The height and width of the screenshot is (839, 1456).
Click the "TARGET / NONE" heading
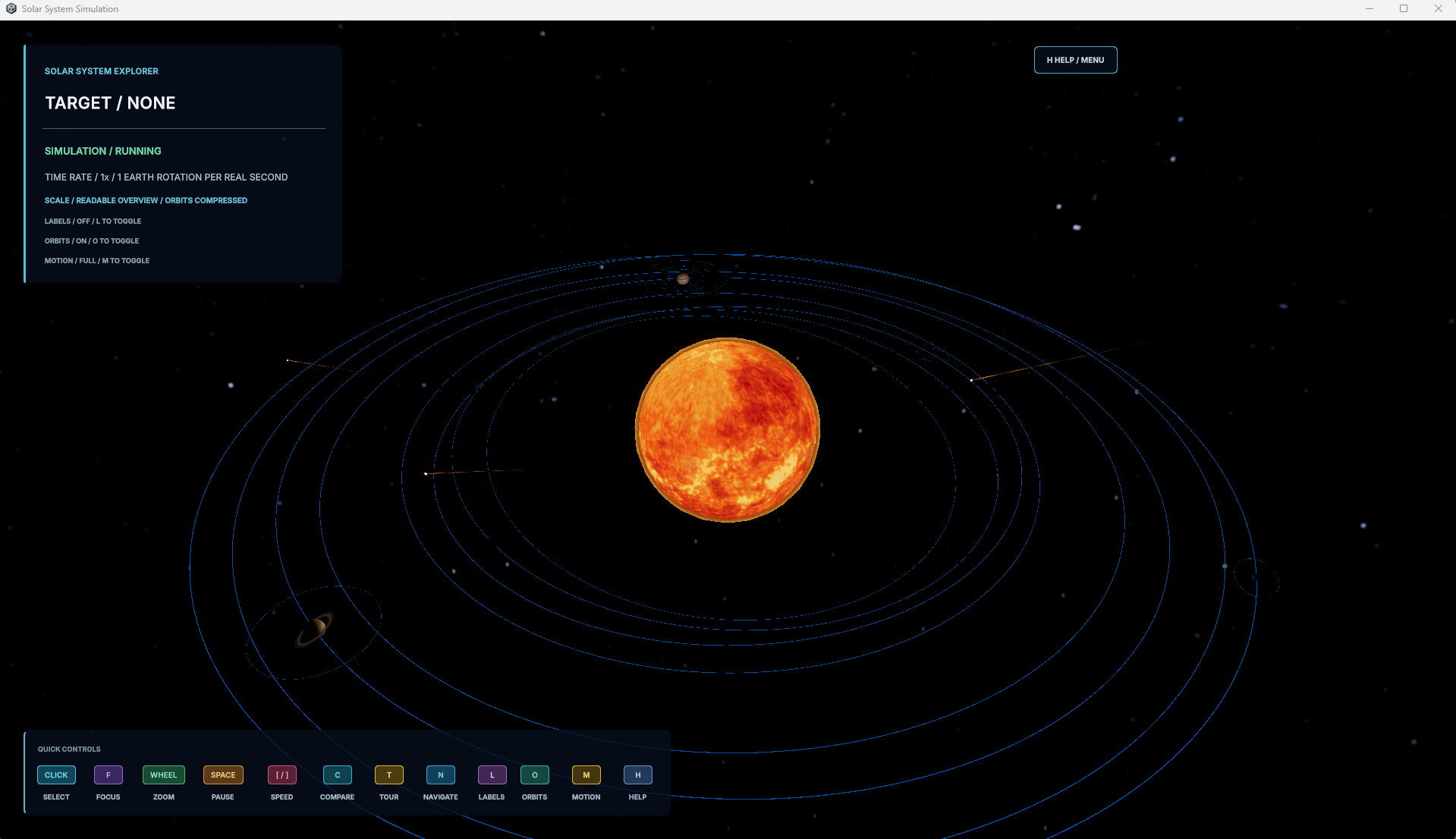click(x=110, y=103)
